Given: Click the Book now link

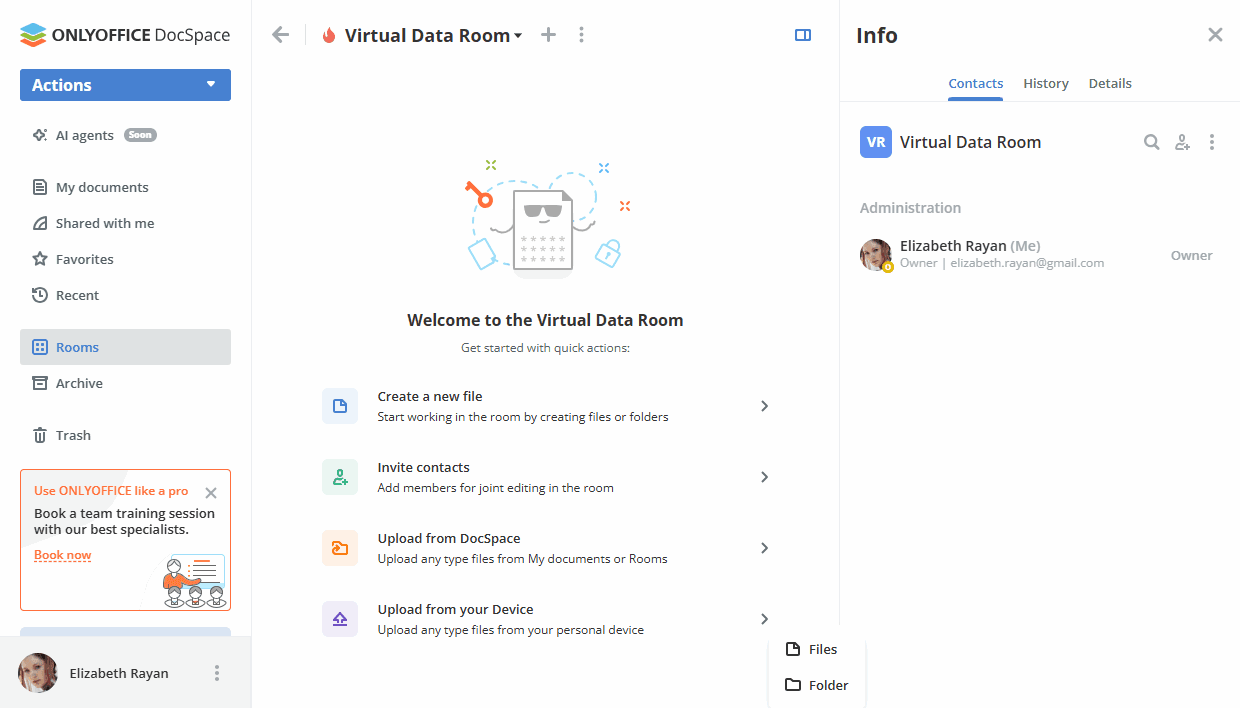Looking at the screenshot, I should 62,554.
